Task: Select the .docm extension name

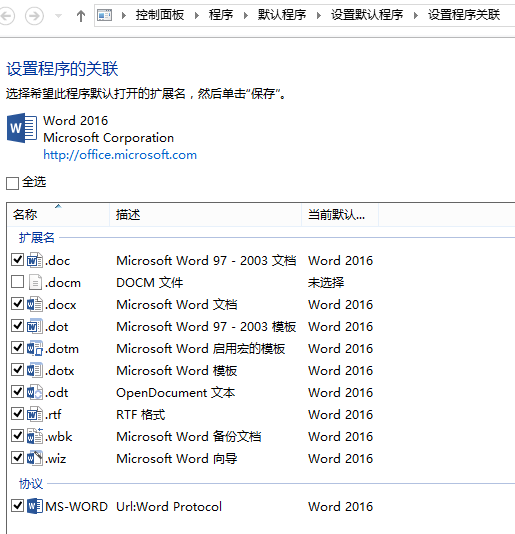Action: click(63, 283)
